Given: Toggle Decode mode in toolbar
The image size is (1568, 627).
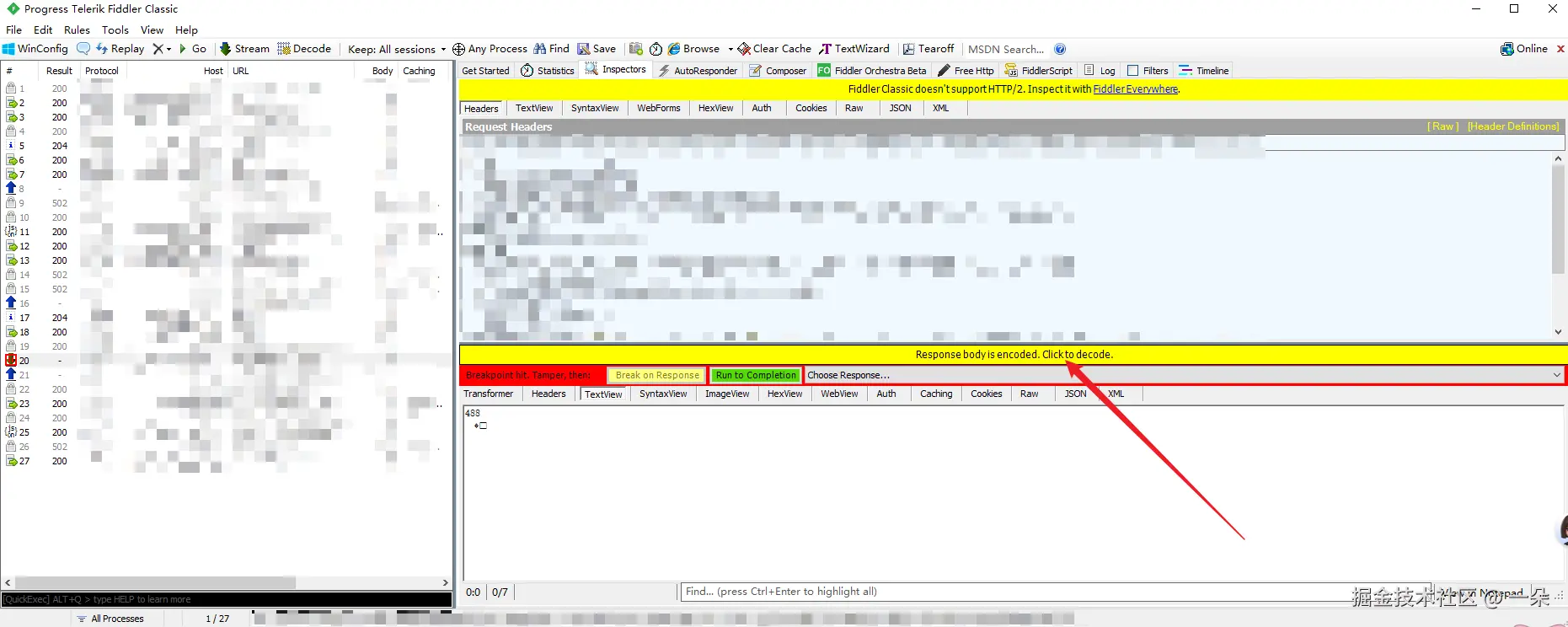Looking at the screenshot, I should pyautogui.click(x=304, y=49).
